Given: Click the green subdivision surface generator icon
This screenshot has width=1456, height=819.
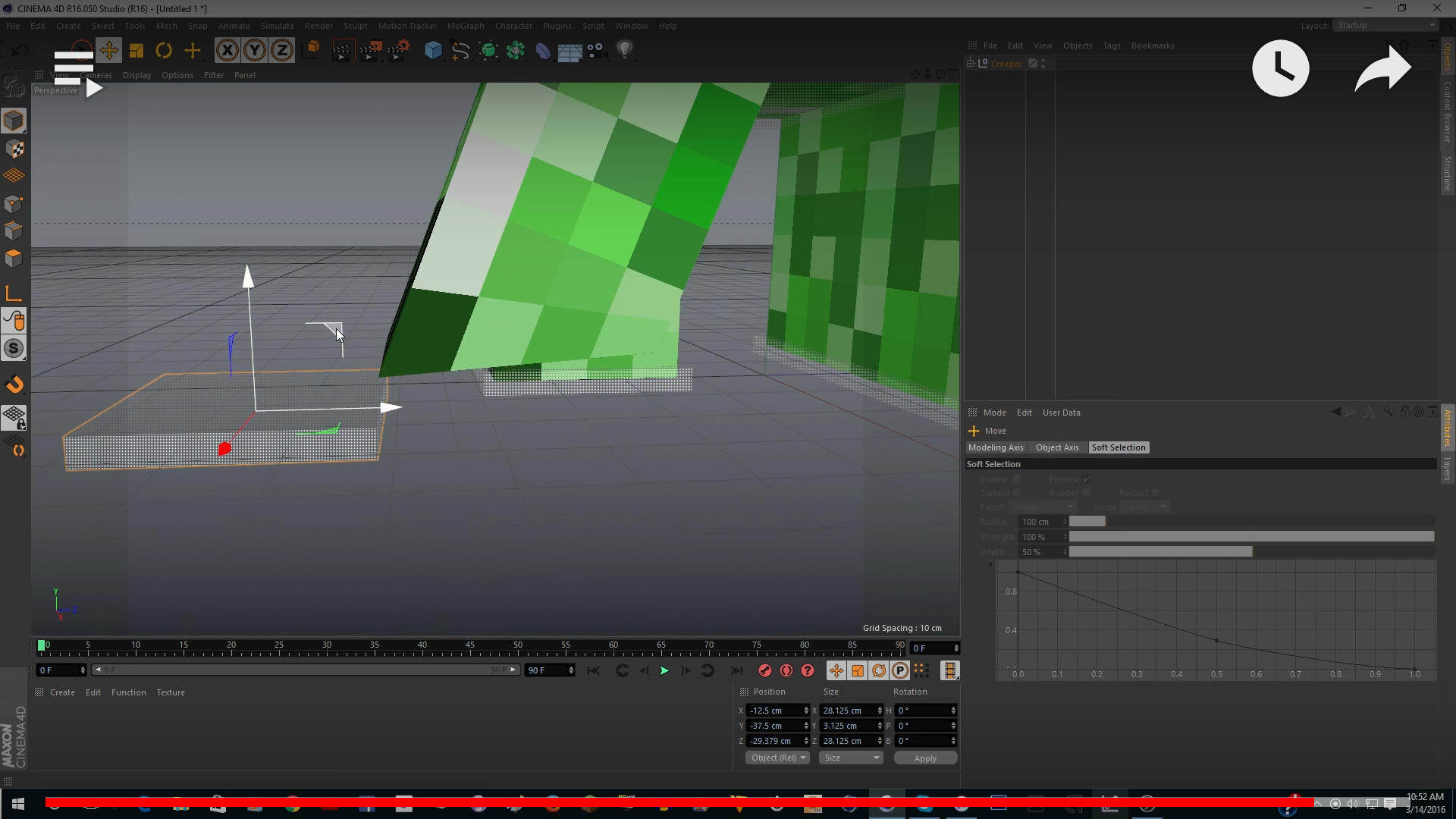Looking at the screenshot, I should click(x=488, y=51).
